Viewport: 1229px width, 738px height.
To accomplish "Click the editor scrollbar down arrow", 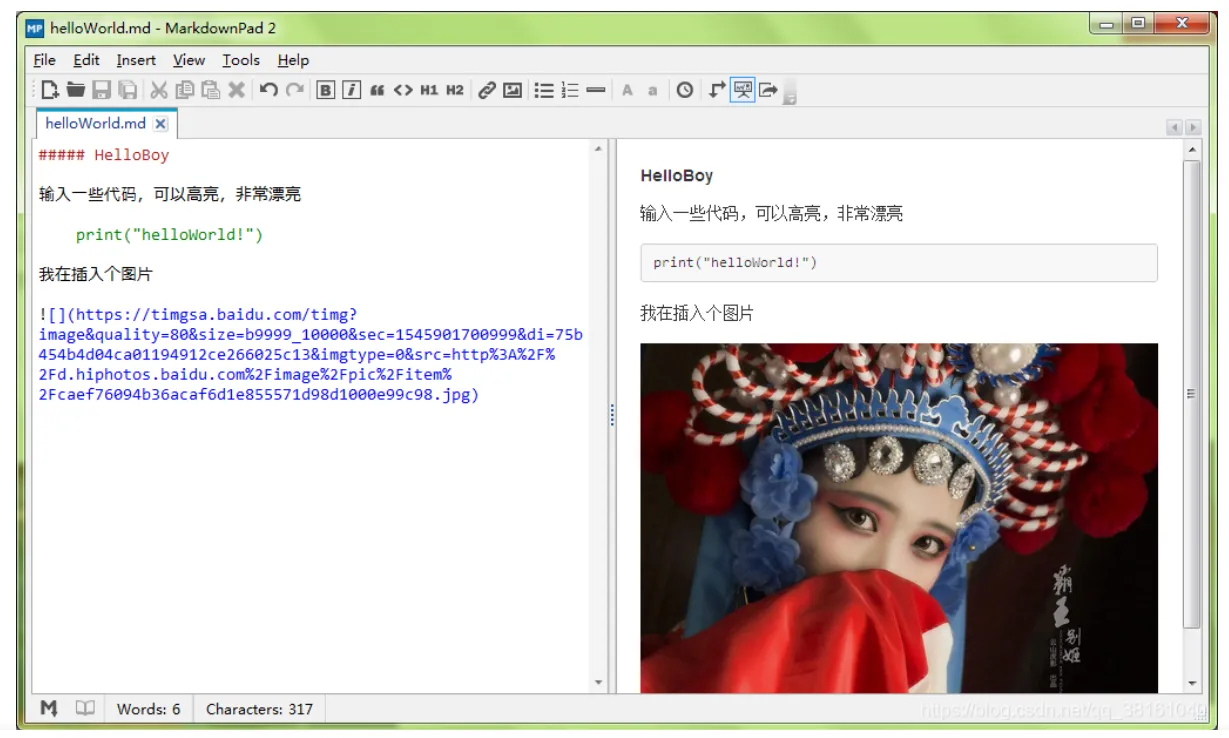I will click(600, 683).
